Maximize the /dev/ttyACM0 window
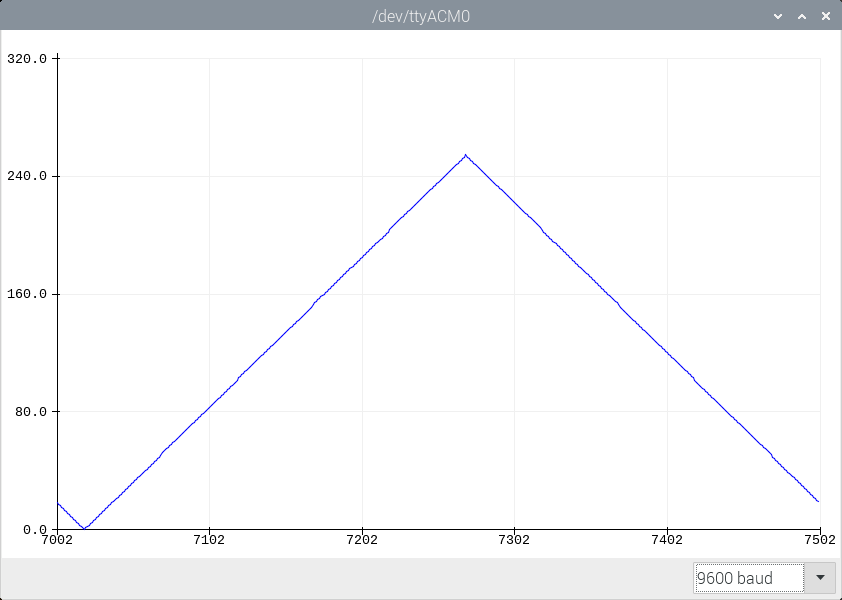The width and height of the screenshot is (842, 600). 802,16
